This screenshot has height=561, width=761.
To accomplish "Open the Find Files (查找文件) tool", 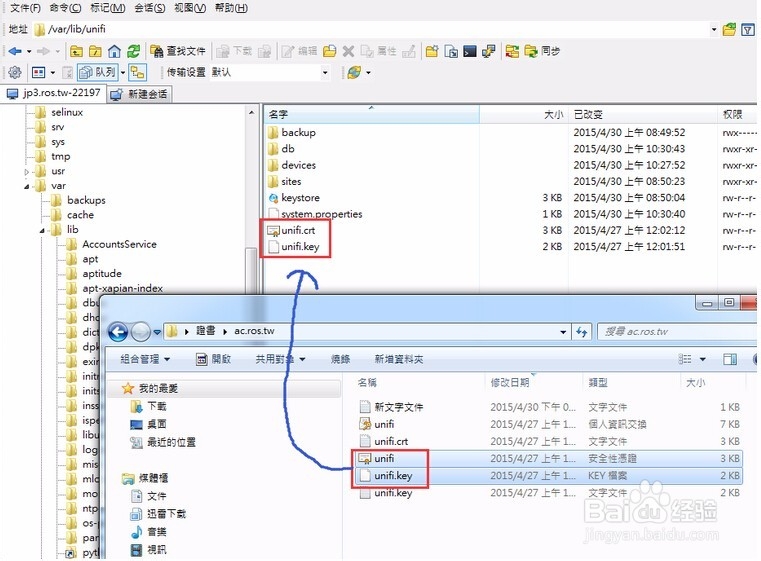I will (x=178, y=51).
